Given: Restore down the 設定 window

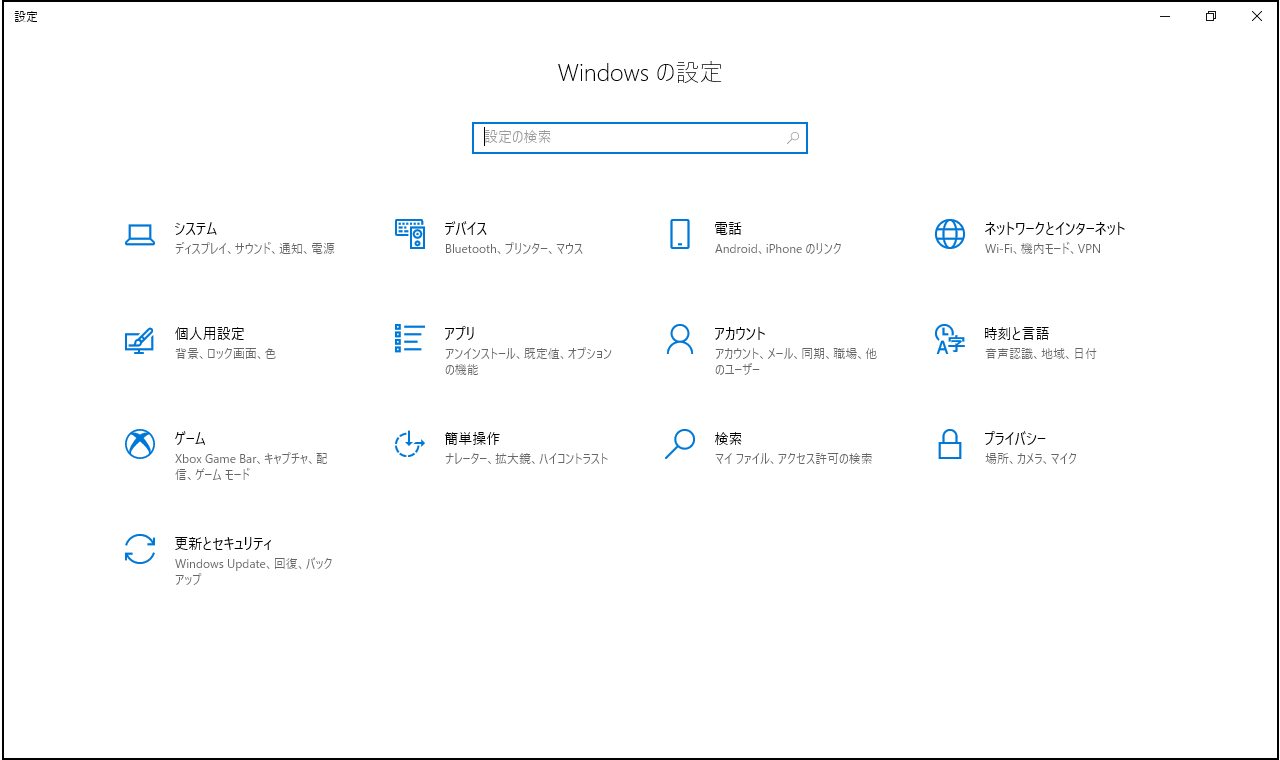Looking at the screenshot, I should click(x=1211, y=17).
